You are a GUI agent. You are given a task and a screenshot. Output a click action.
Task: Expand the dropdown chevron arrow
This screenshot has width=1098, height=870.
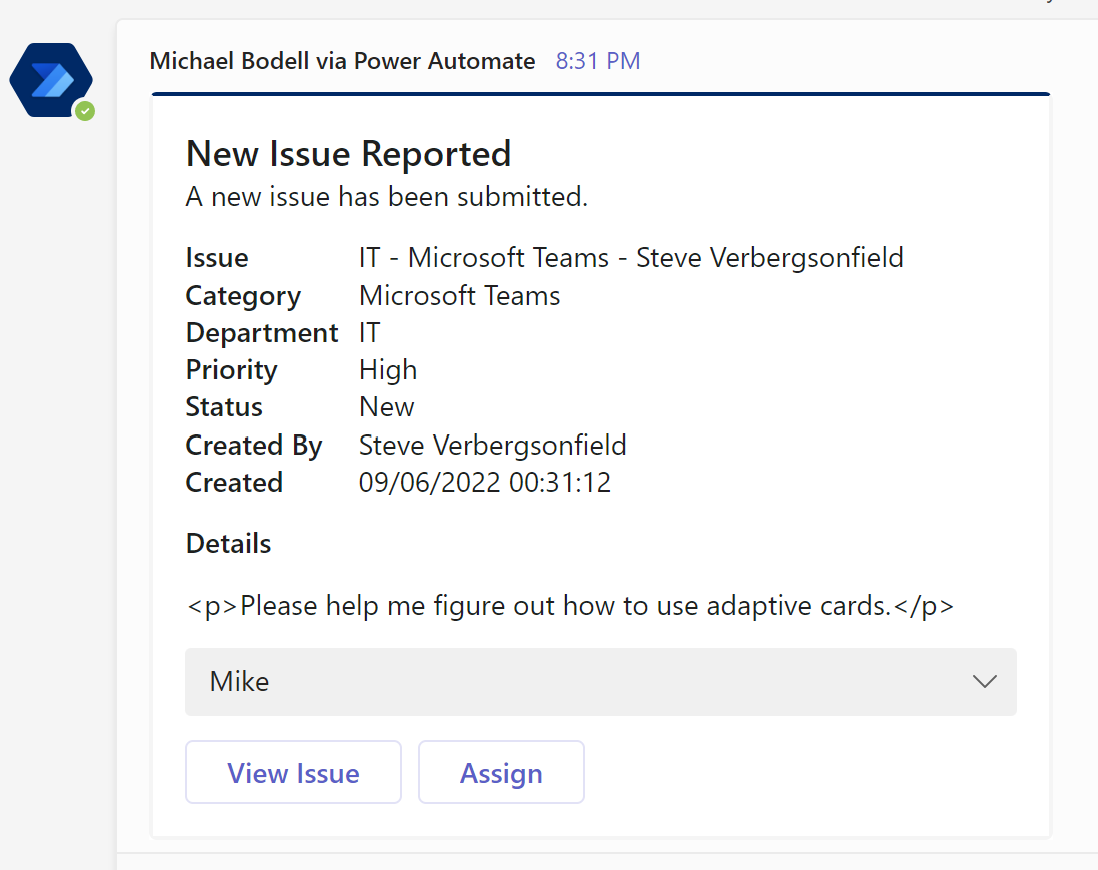(985, 682)
